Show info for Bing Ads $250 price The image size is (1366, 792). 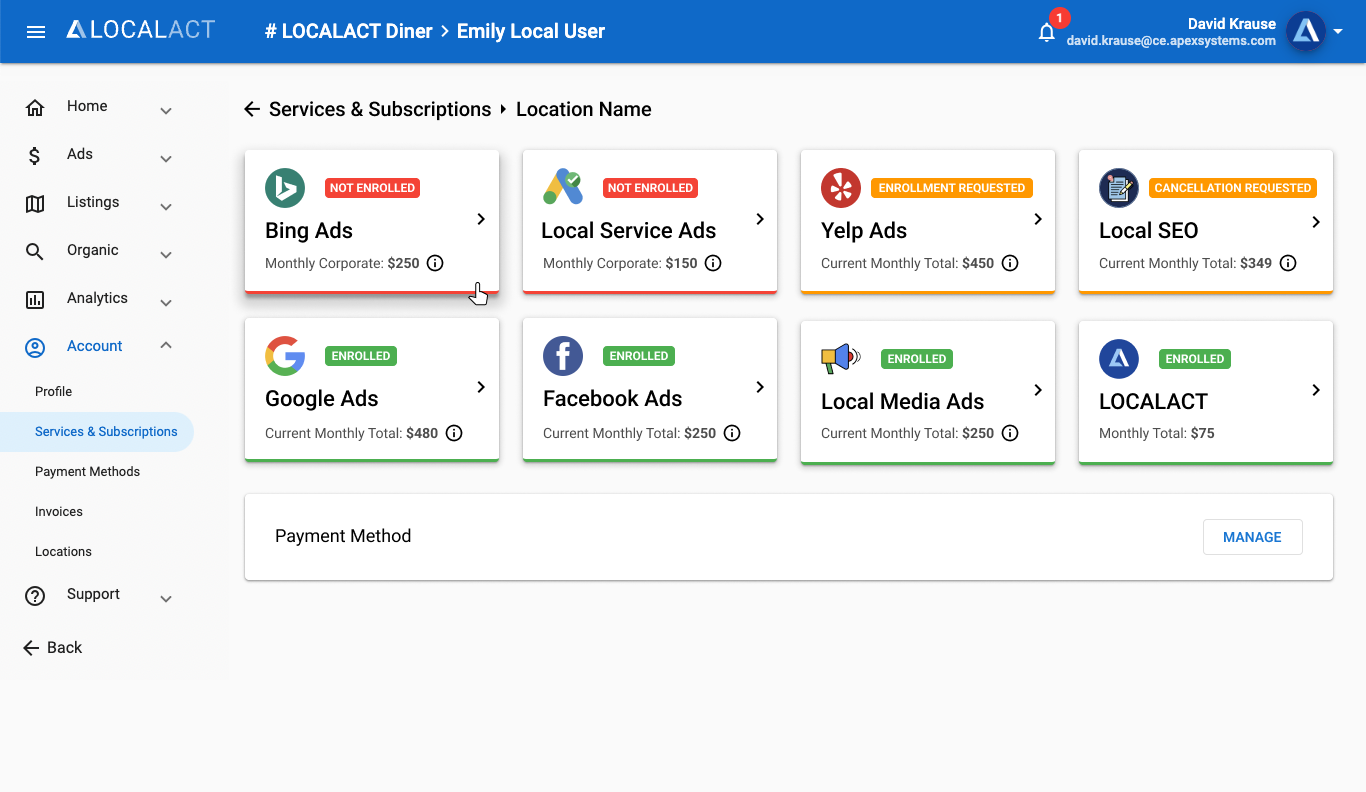click(x=435, y=264)
